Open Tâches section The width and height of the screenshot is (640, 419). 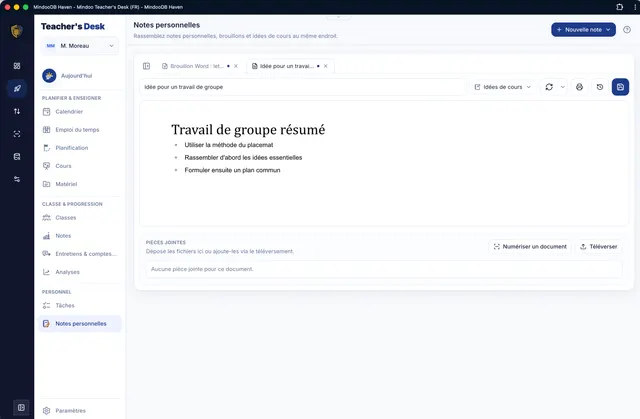pyautogui.click(x=80, y=306)
